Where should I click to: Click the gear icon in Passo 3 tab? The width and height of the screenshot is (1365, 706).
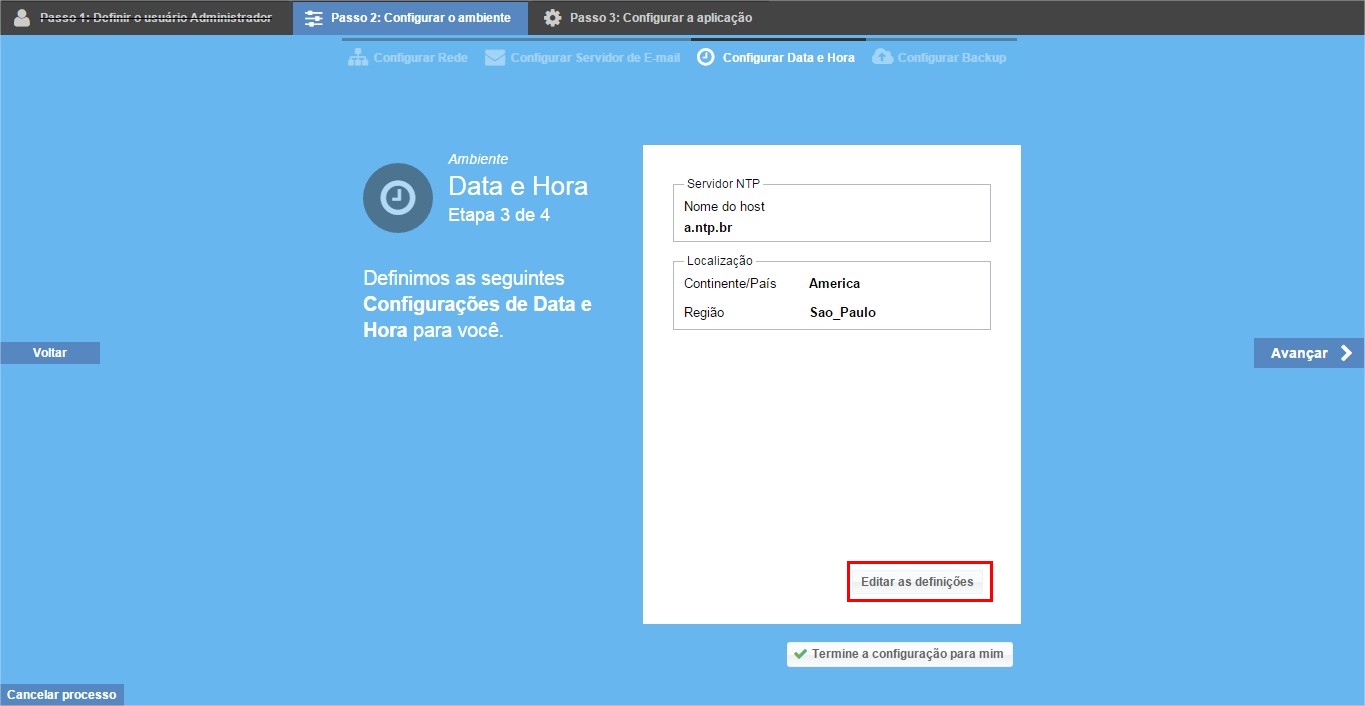(x=552, y=18)
